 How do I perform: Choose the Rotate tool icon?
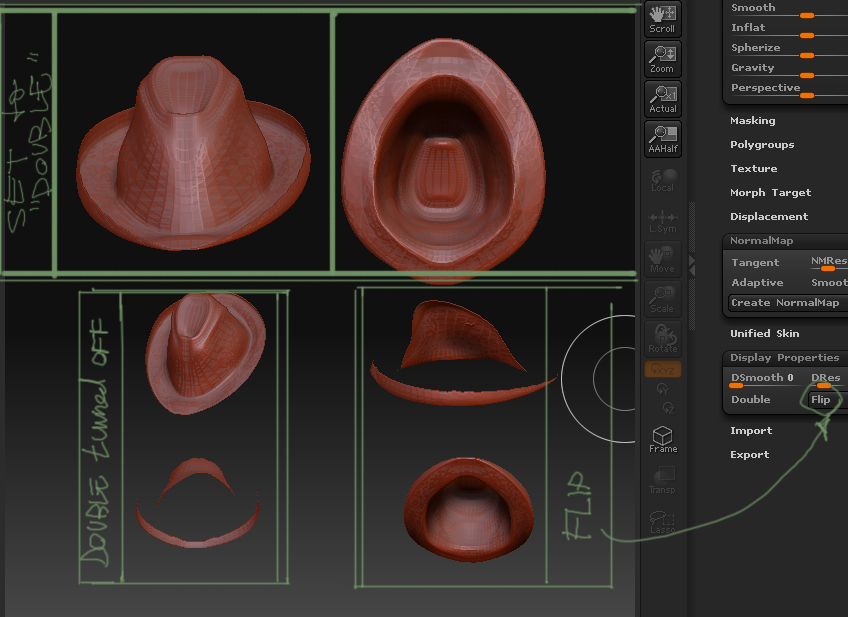coord(662,338)
